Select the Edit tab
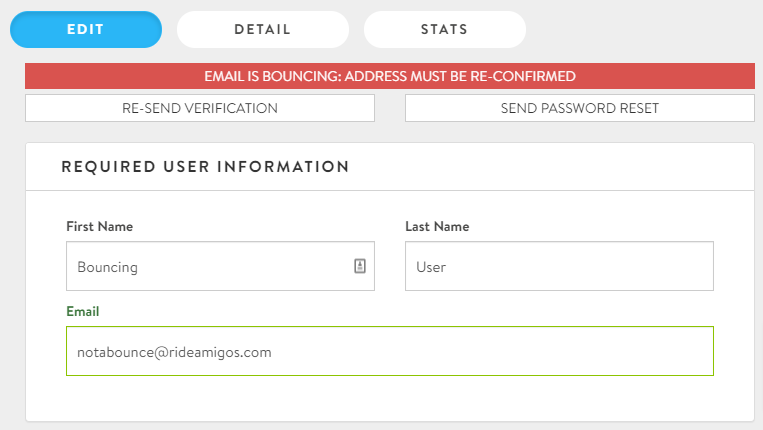763x430 pixels. click(85, 30)
